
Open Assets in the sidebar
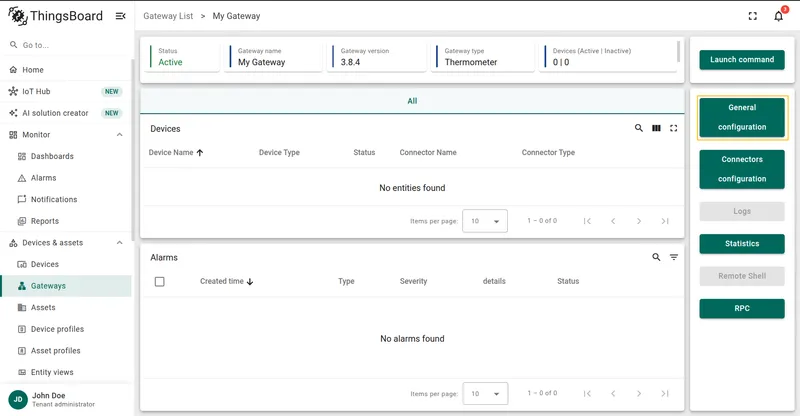click(x=66, y=307)
